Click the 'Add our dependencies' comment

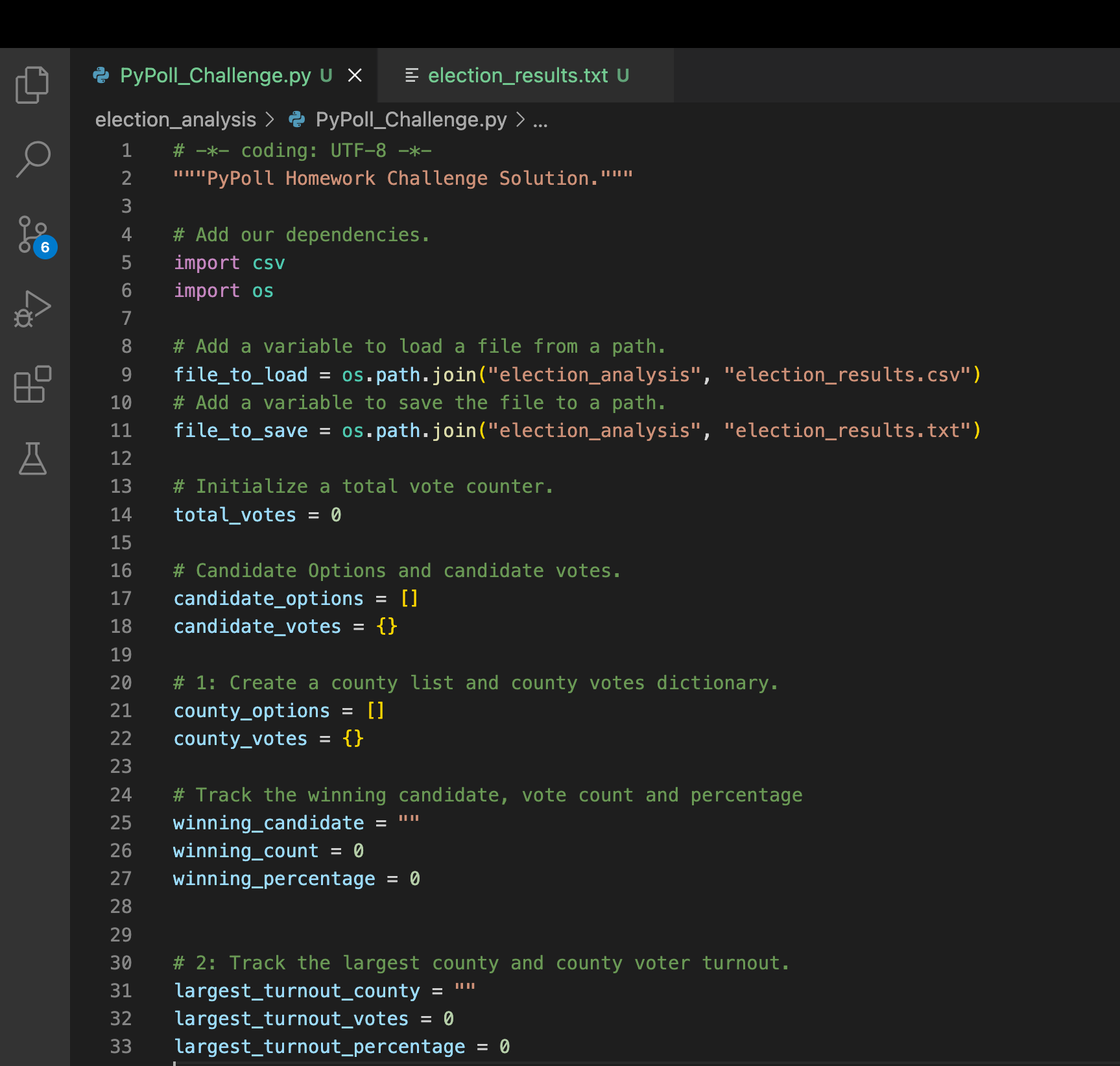coord(302,235)
